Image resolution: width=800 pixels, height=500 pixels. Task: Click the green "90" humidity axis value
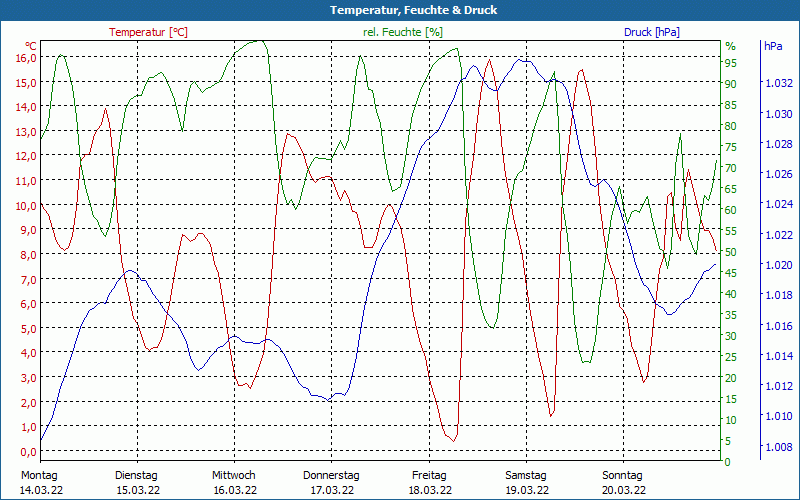(731, 84)
